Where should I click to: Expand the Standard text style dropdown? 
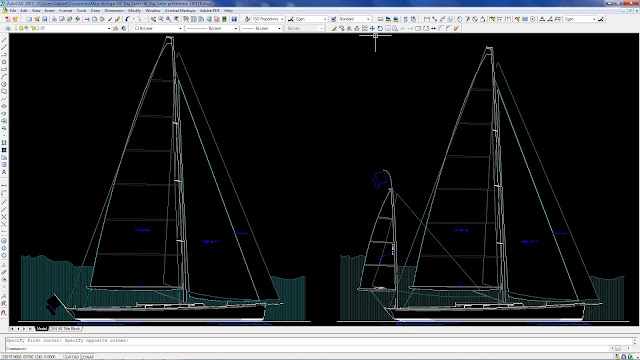pos(368,19)
